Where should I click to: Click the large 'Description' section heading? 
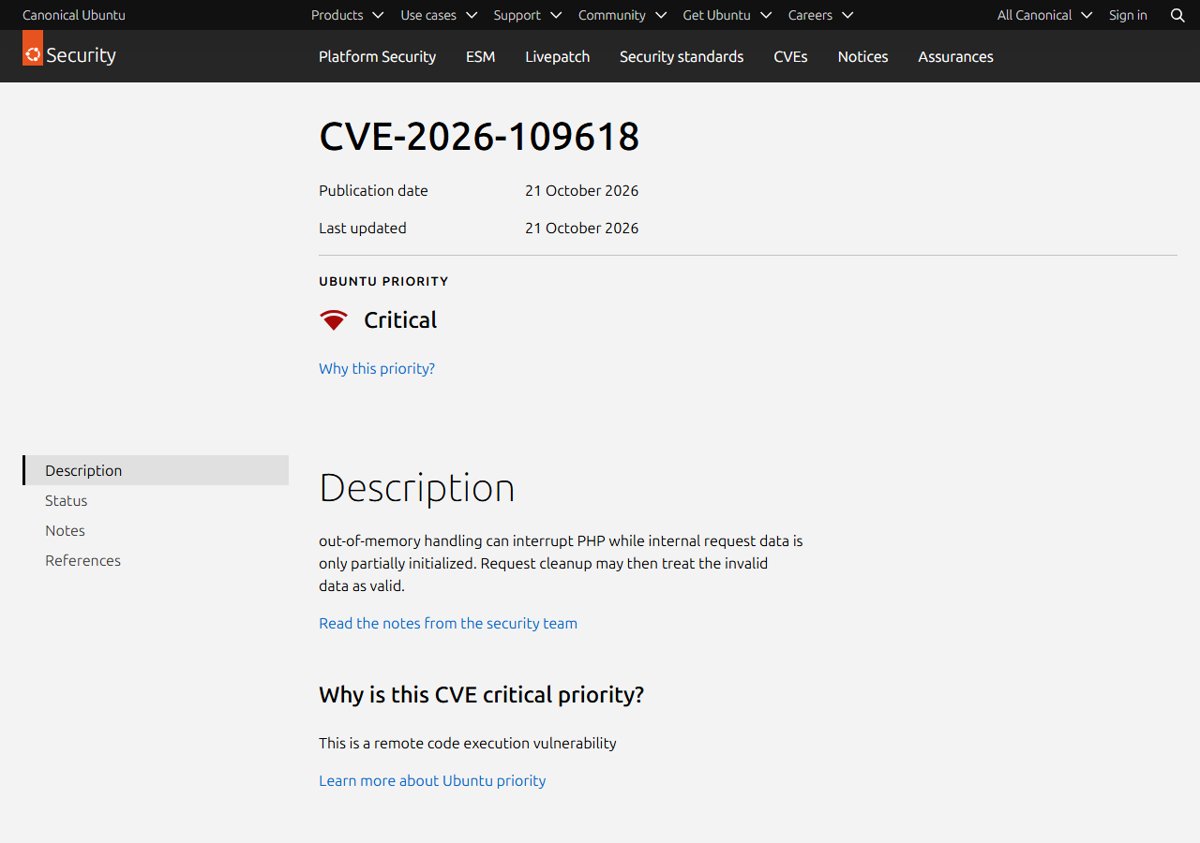417,488
